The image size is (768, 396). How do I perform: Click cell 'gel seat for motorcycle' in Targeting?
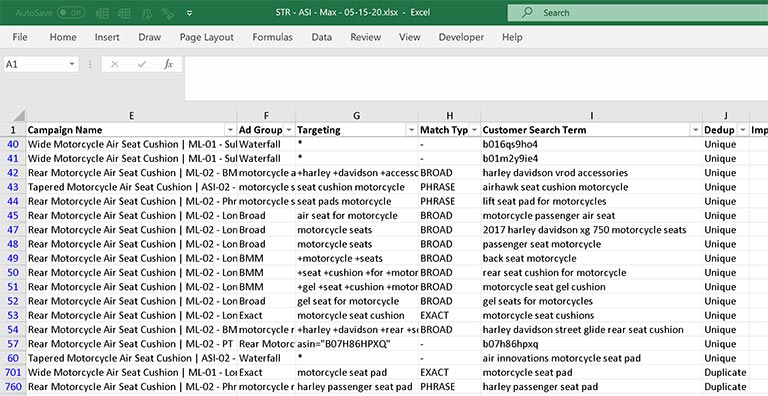(357, 301)
